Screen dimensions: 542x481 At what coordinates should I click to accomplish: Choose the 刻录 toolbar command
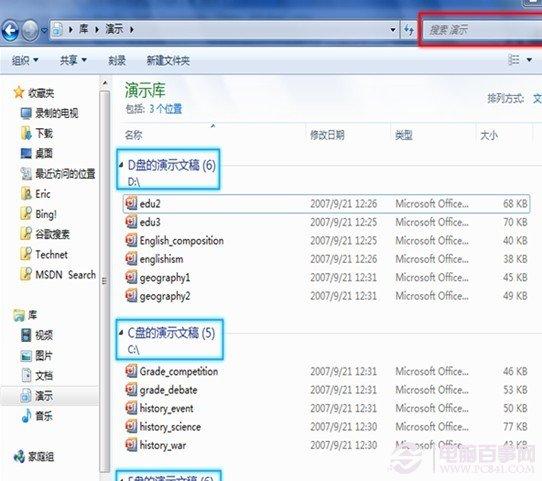(117, 61)
